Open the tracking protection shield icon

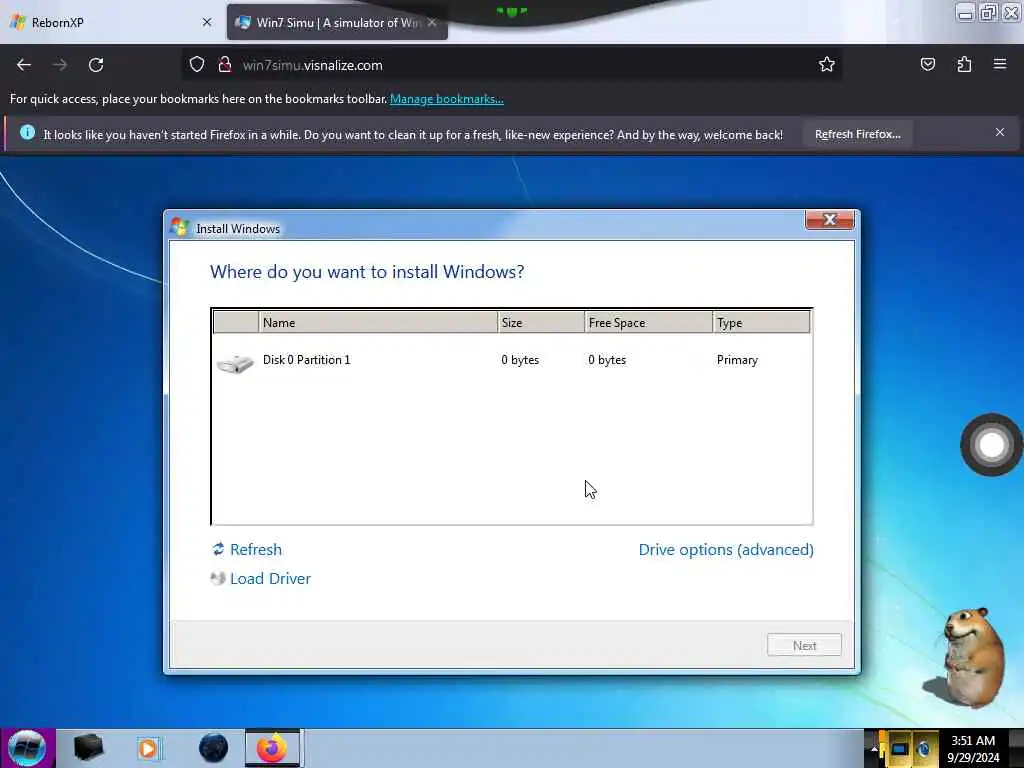pos(197,65)
